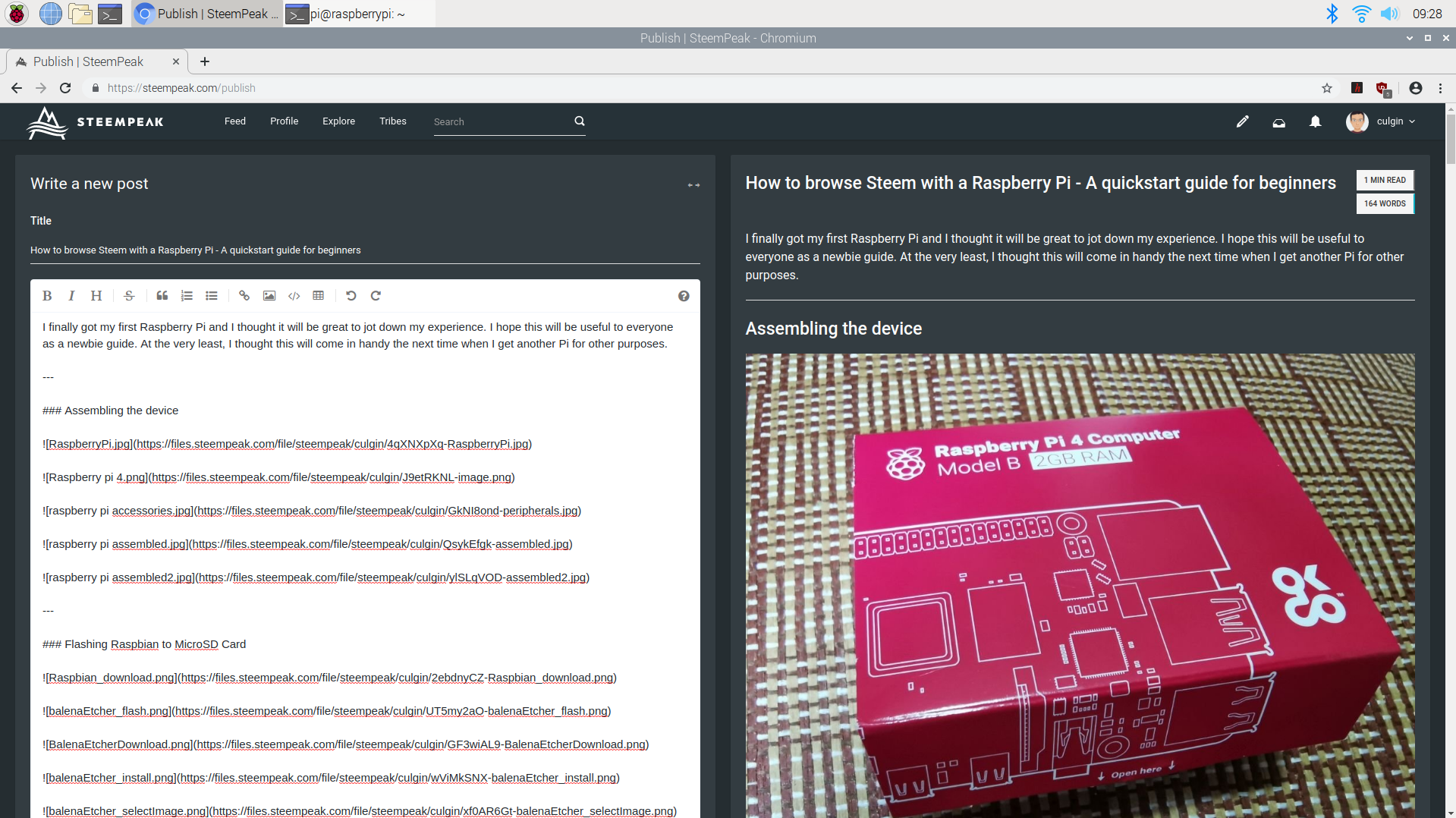Open the write post pencil icon

(1242, 121)
